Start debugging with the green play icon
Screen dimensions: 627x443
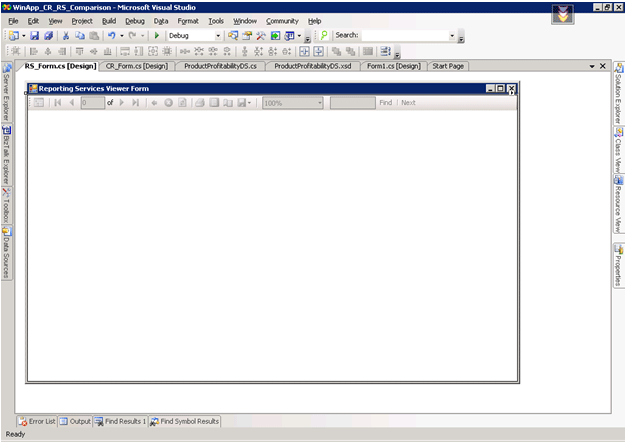click(x=157, y=36)
